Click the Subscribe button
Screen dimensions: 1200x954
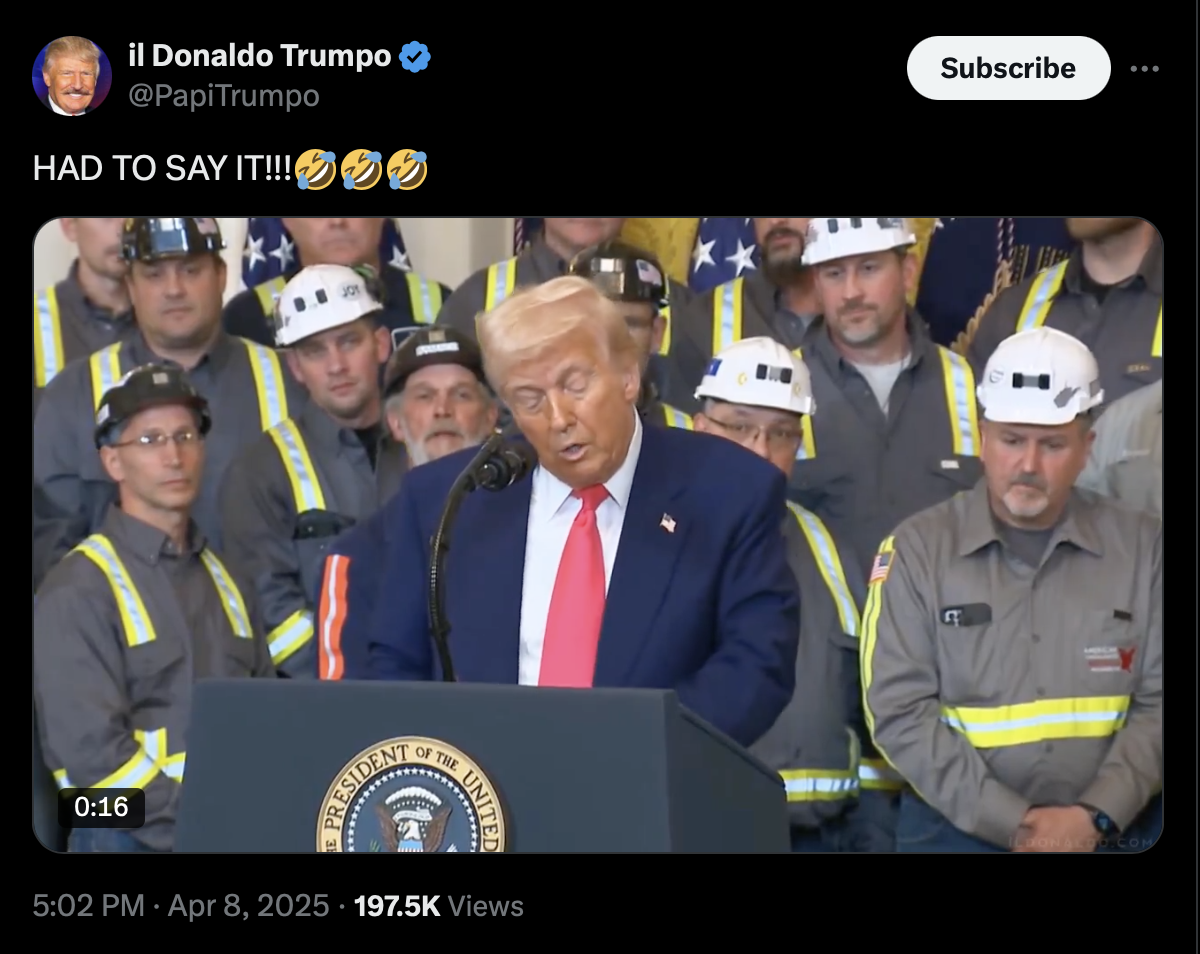(x=1008, y=68)
